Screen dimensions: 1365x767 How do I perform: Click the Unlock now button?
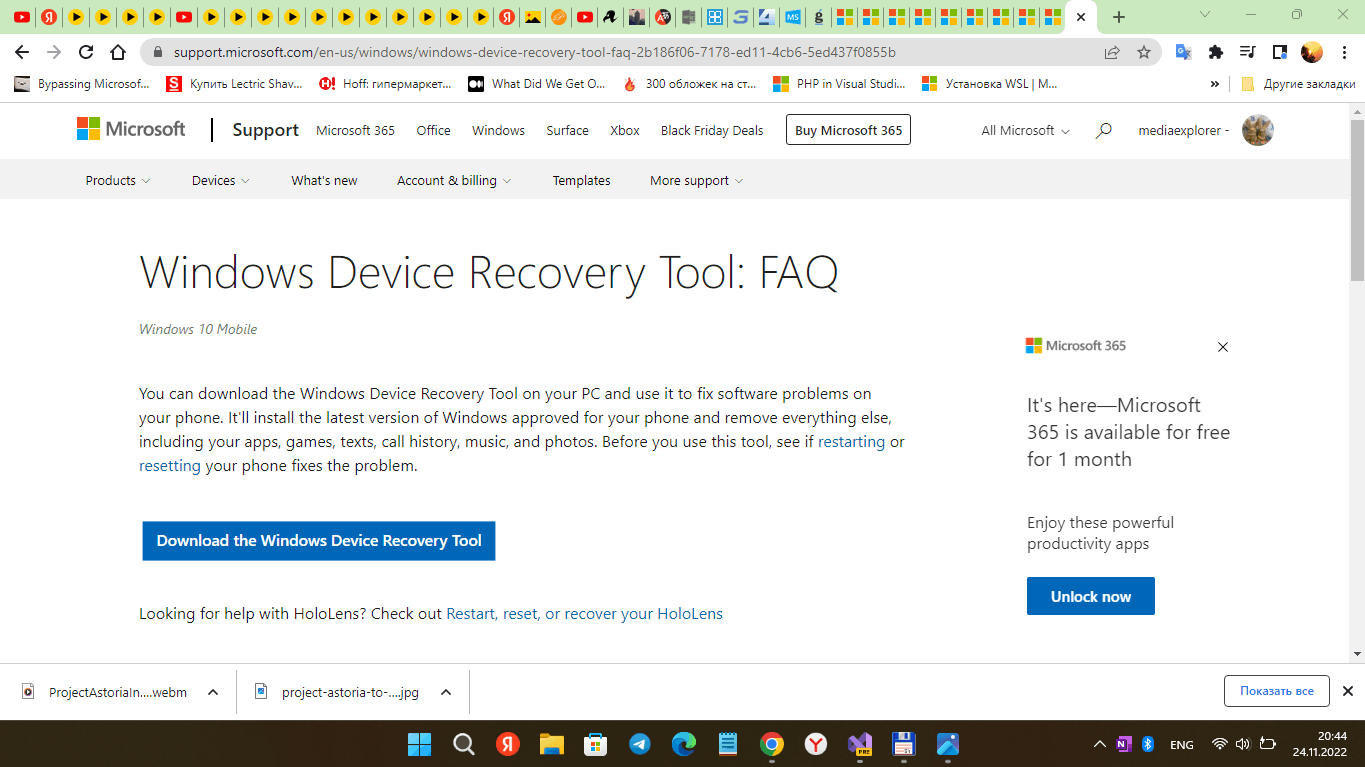(x=1091, y=596)
